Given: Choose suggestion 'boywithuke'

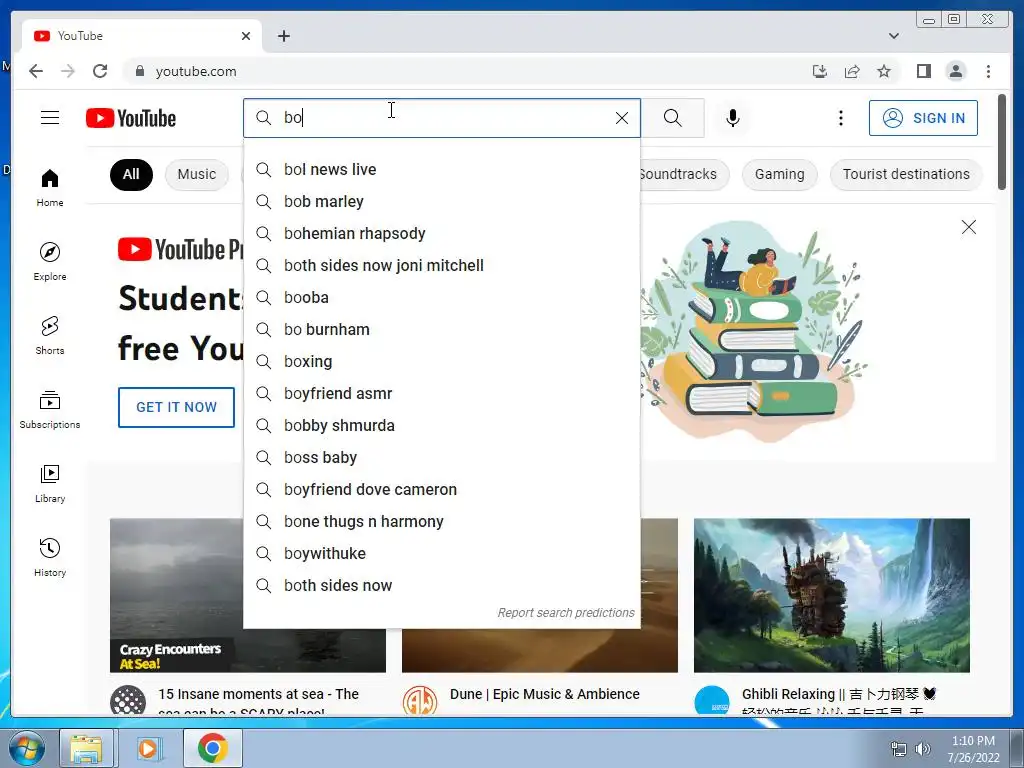Looking at the screenshot, I should [442, 553].
